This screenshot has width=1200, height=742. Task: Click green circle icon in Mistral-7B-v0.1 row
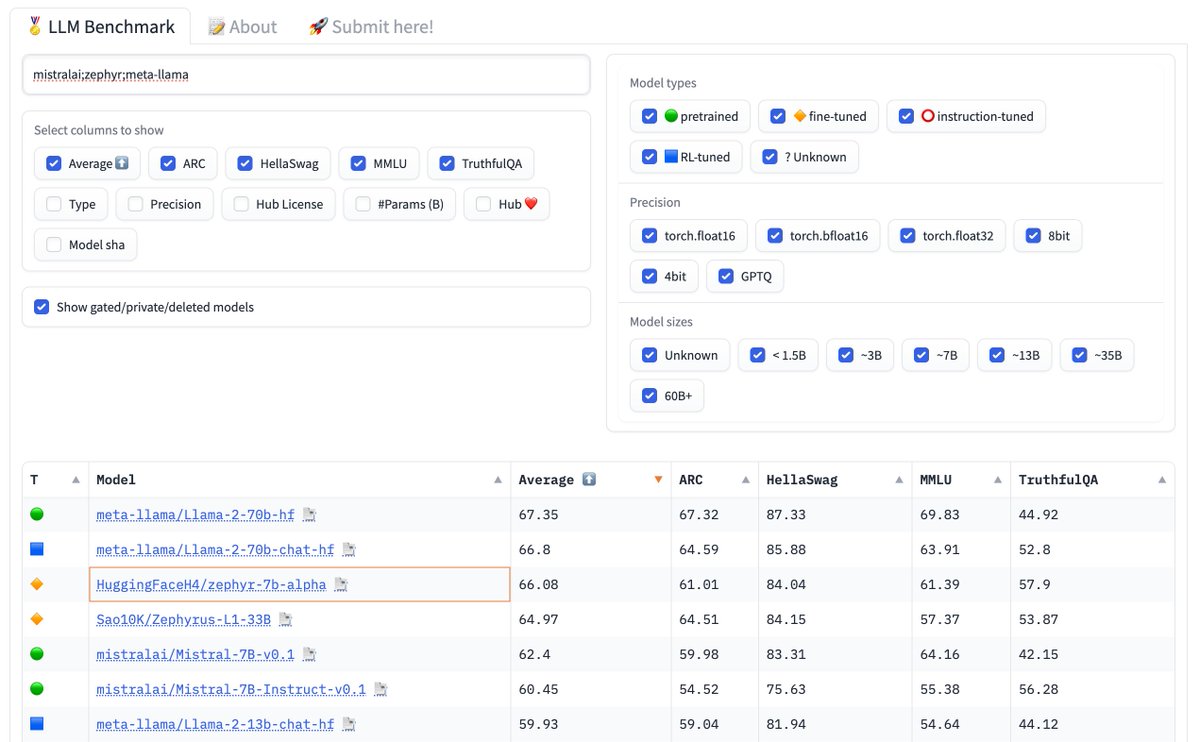pos(37,655)
